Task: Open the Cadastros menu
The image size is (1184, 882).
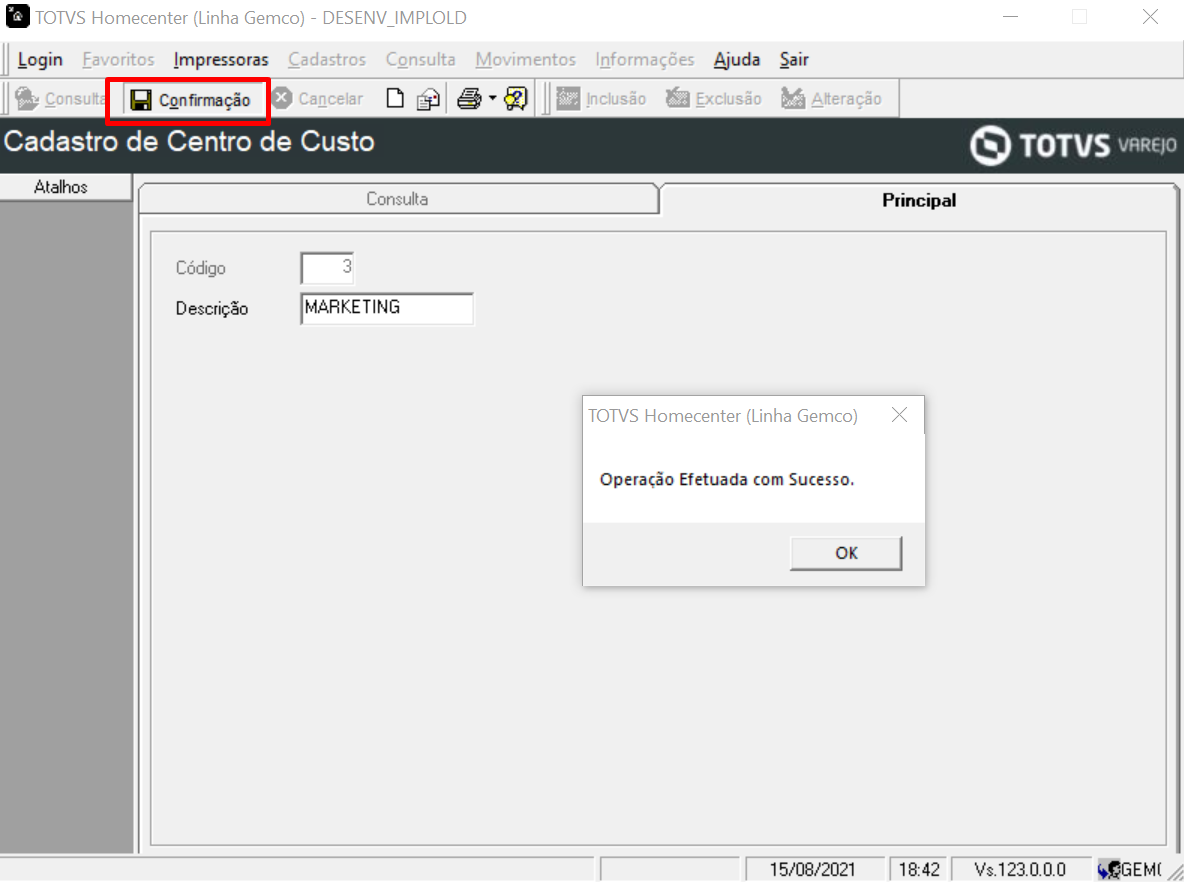Action: (327, 60)
